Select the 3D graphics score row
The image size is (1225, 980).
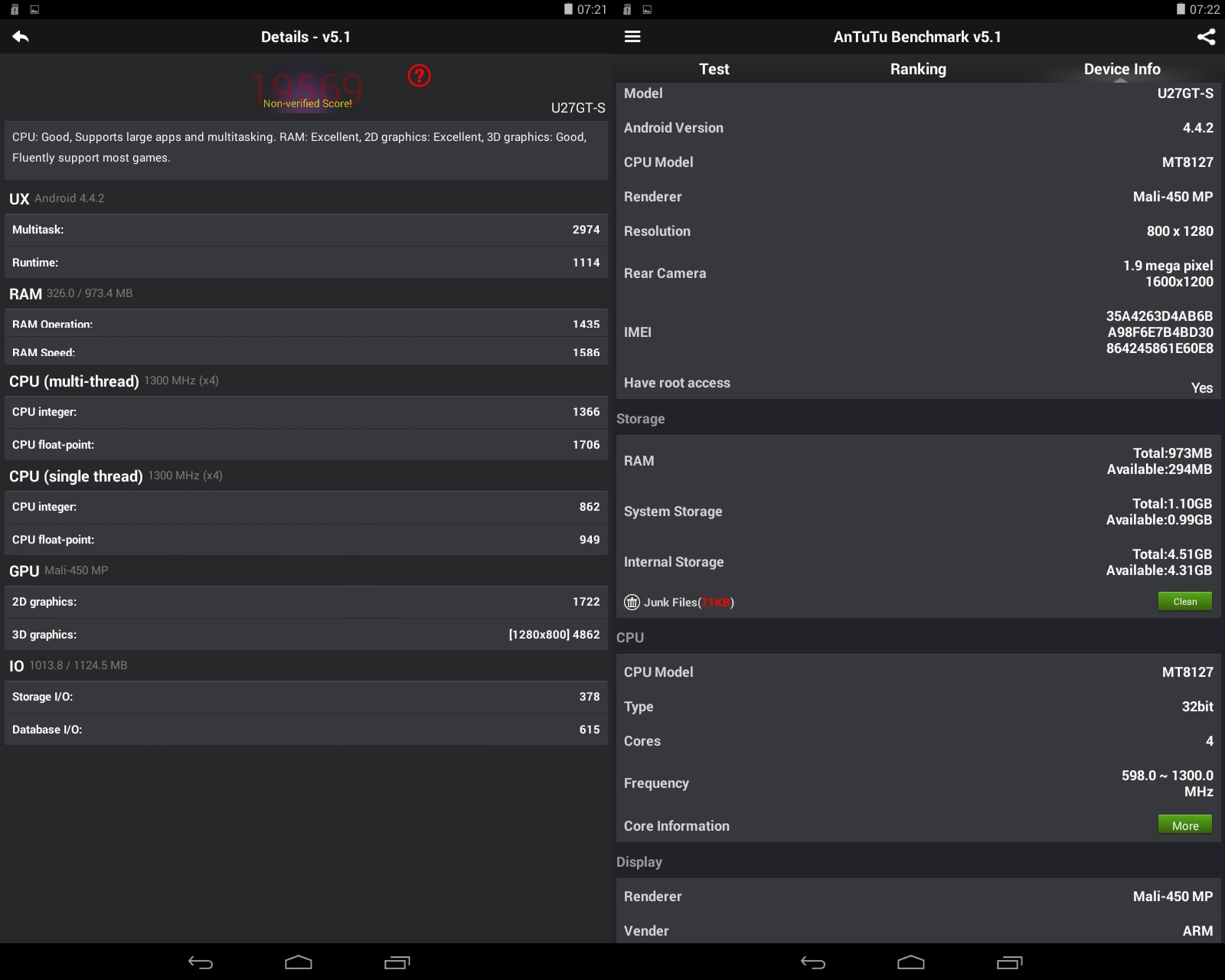[x=306, y=635]
